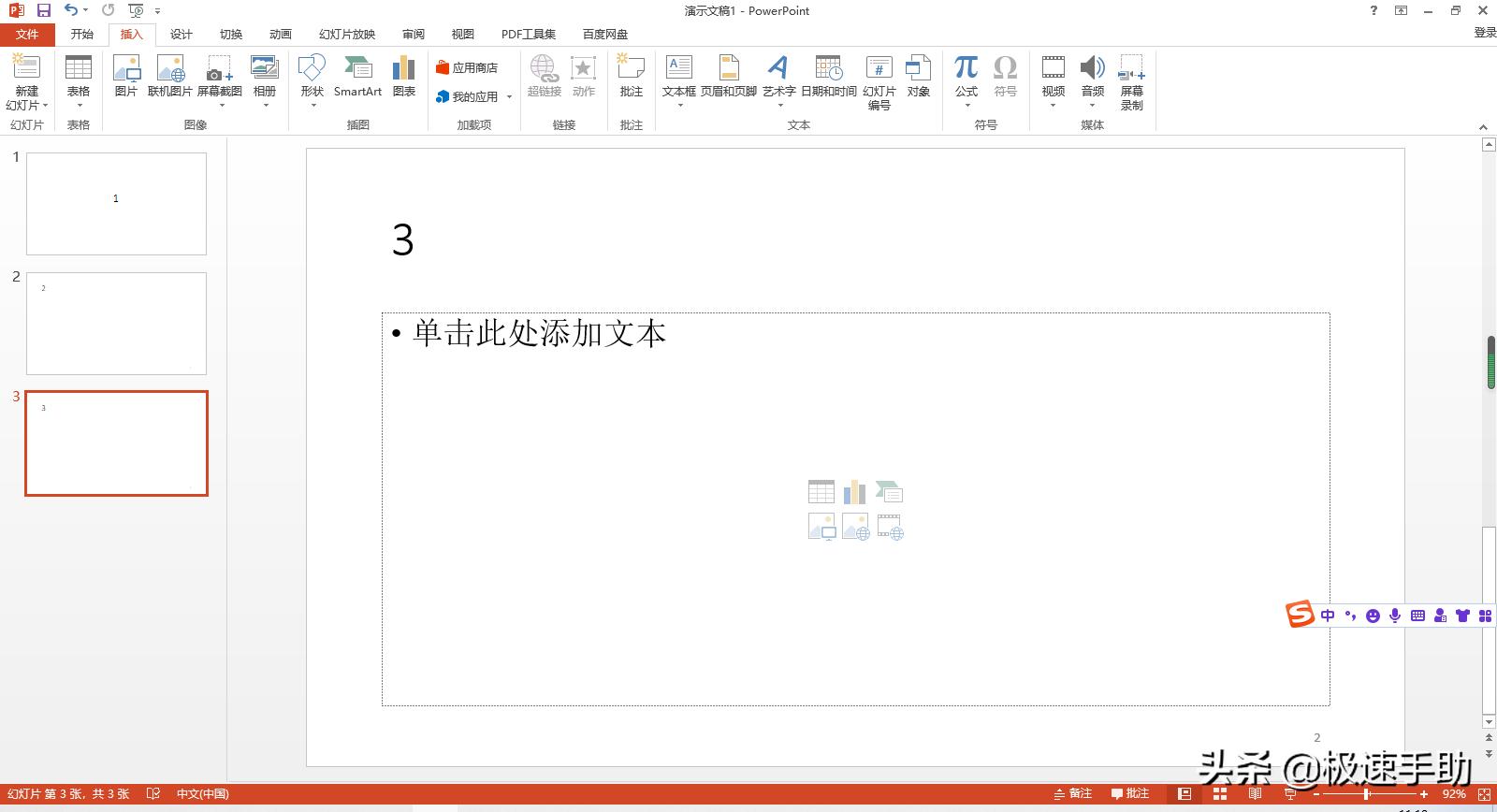Viewport: 1497px width, 812px height.
Task: Switch to Normal view in status bar
Action: 1185,793
